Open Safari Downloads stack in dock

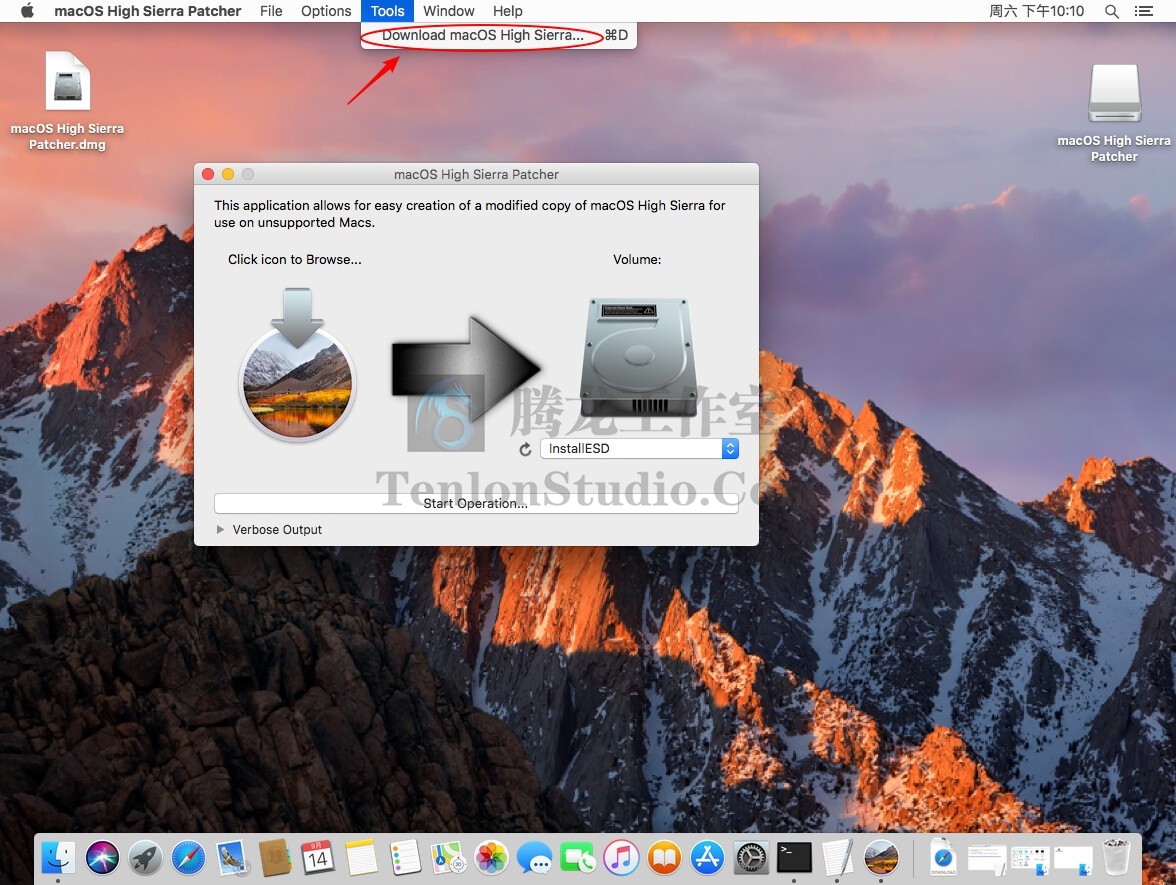pos(943,857)
